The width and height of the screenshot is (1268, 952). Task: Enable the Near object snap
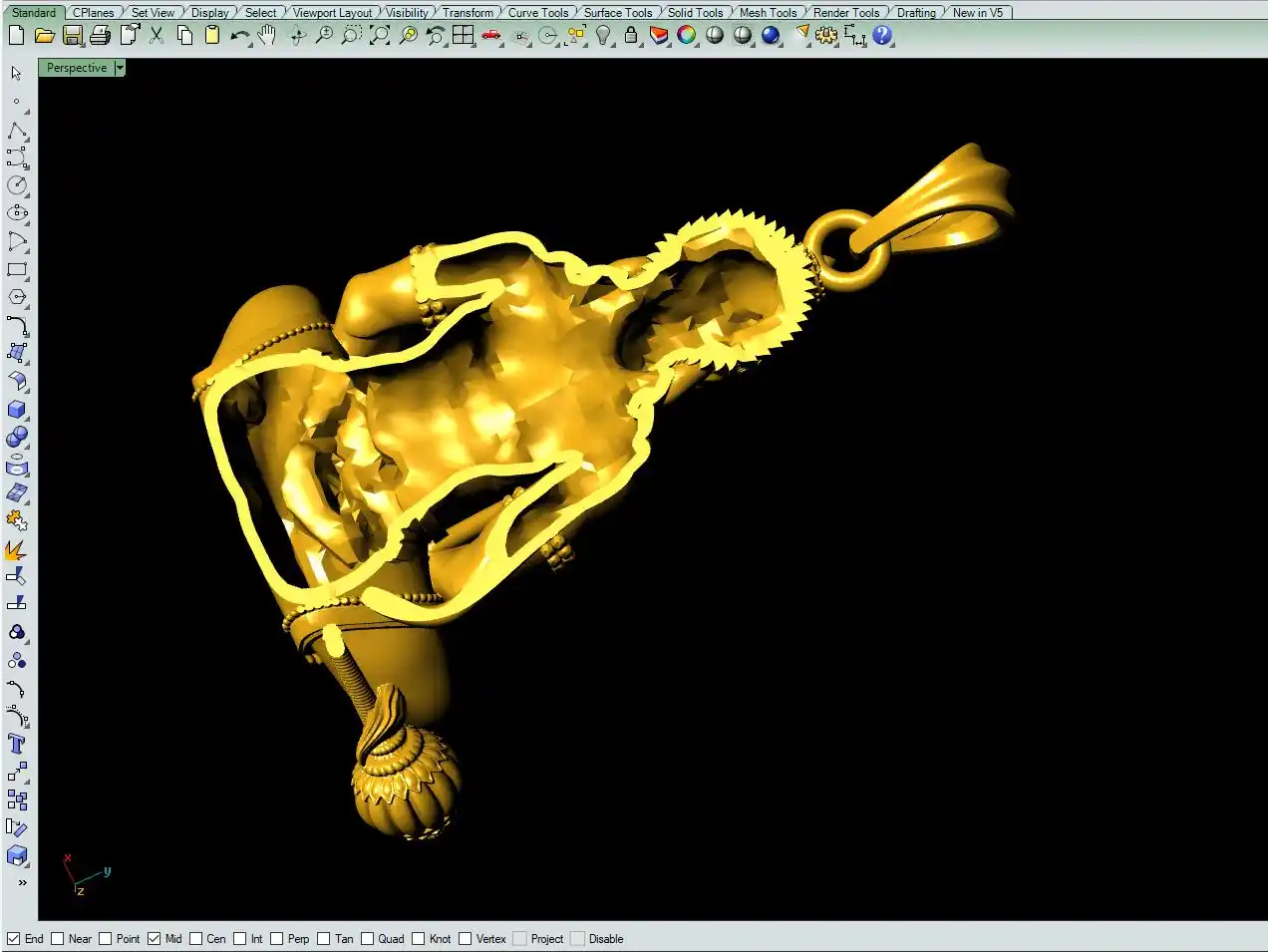[x=58, y=939]
